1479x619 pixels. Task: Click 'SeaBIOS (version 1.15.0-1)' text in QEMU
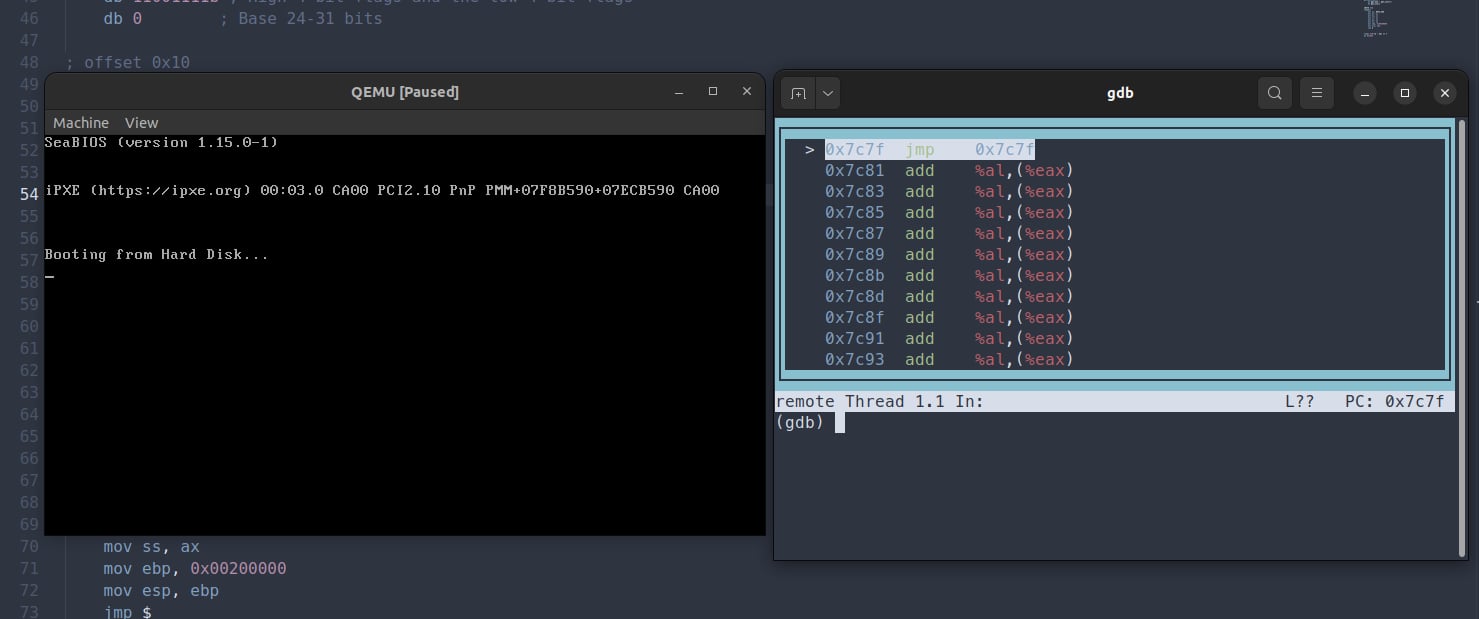point(161,142)
